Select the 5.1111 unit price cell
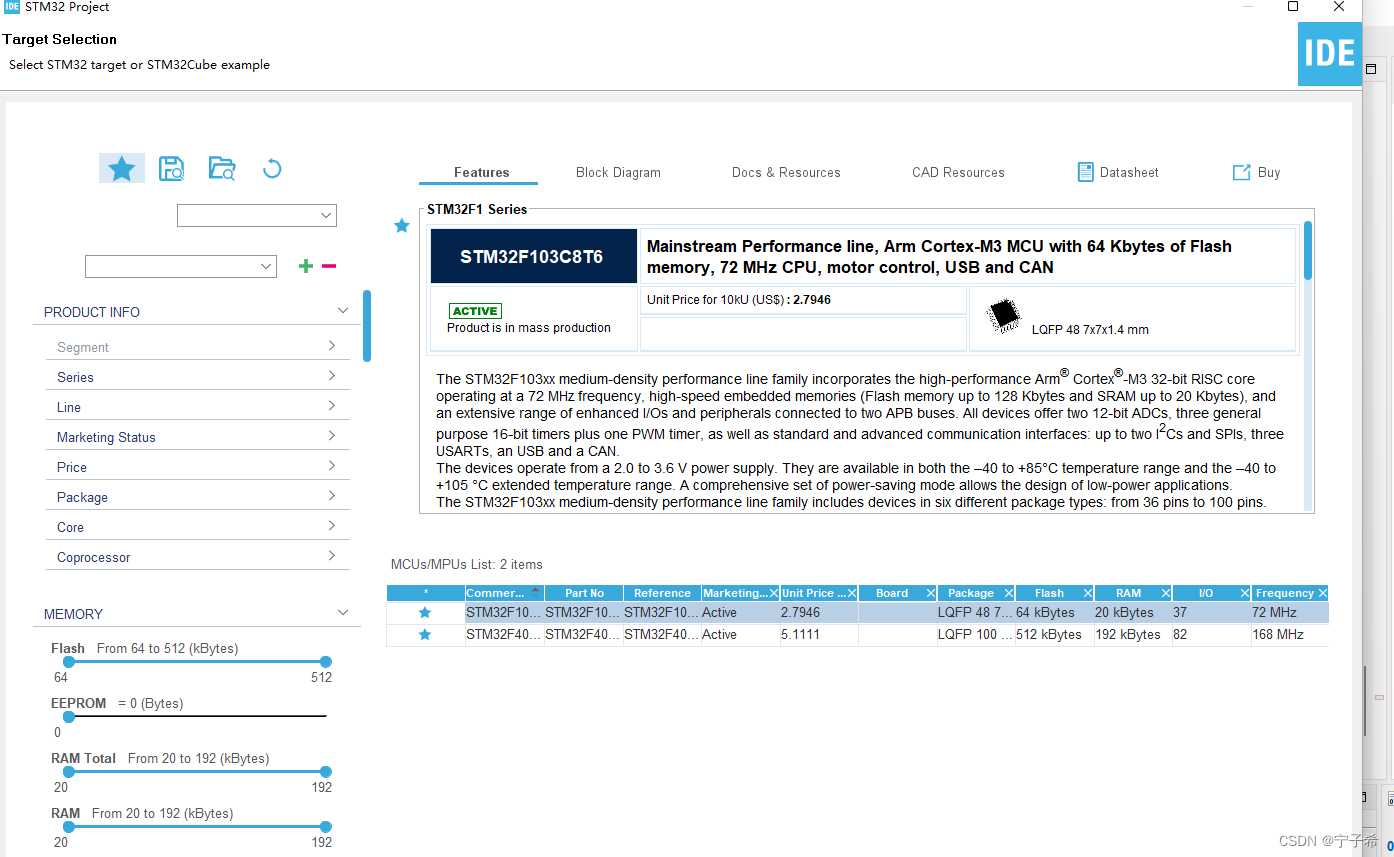This screenshot has height=857, width=1394. point(819,635)
